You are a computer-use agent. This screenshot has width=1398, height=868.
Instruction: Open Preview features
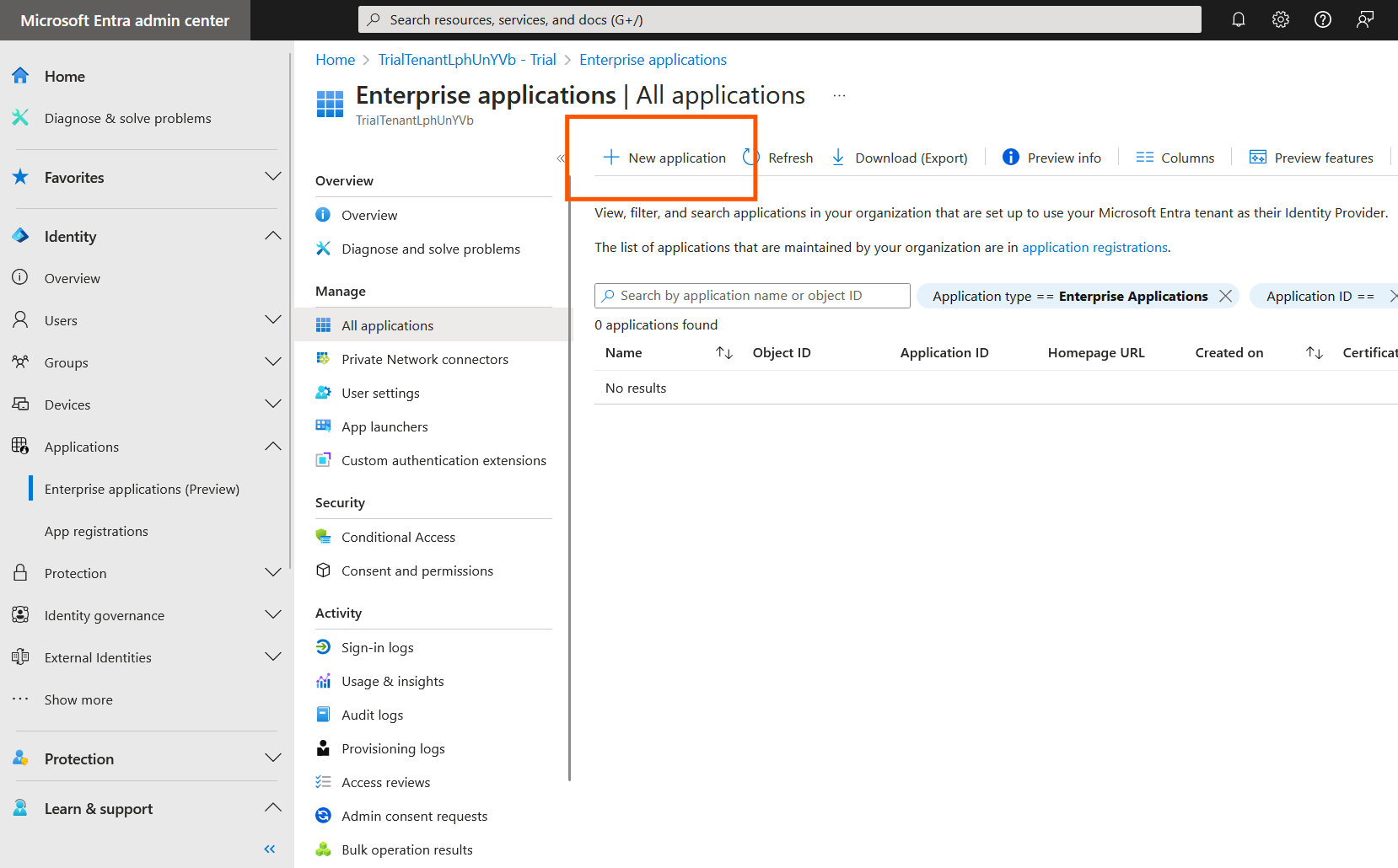point(1311,158)
